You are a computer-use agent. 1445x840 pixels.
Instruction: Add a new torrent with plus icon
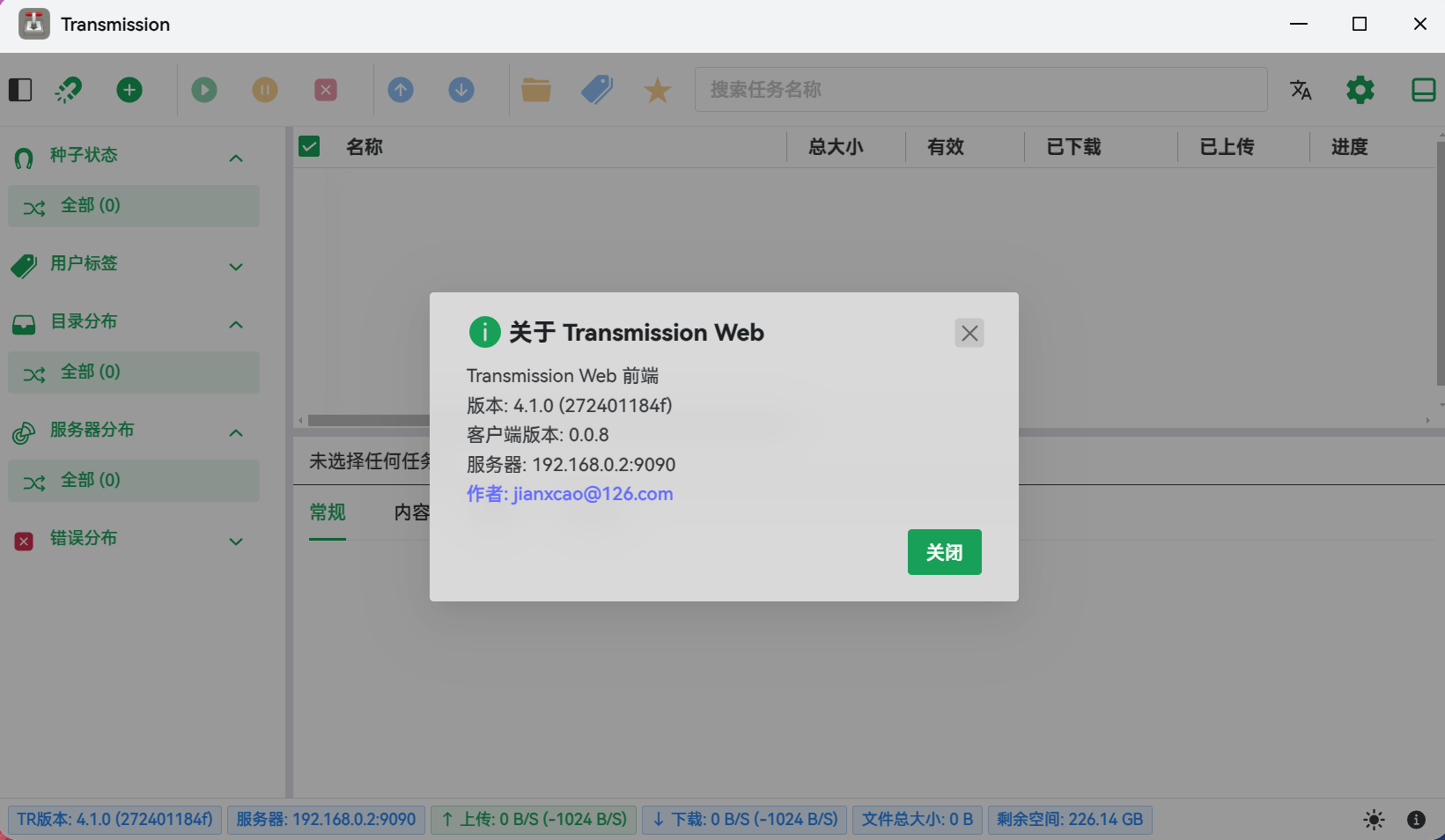point(129,90)
